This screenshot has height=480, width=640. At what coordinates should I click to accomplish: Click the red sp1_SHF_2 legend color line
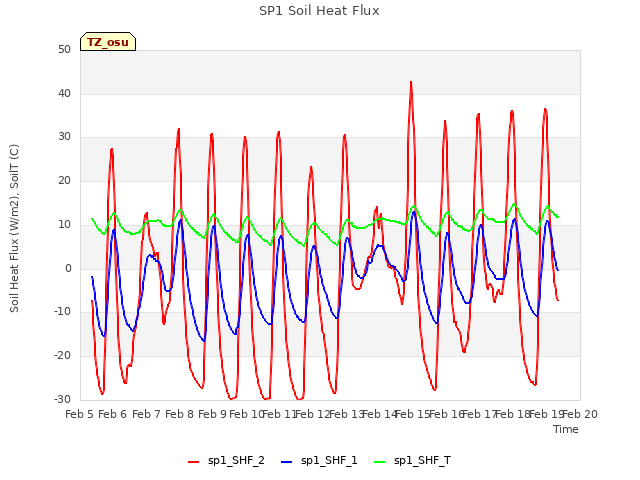pyautogui.click(x=193, y=462)
